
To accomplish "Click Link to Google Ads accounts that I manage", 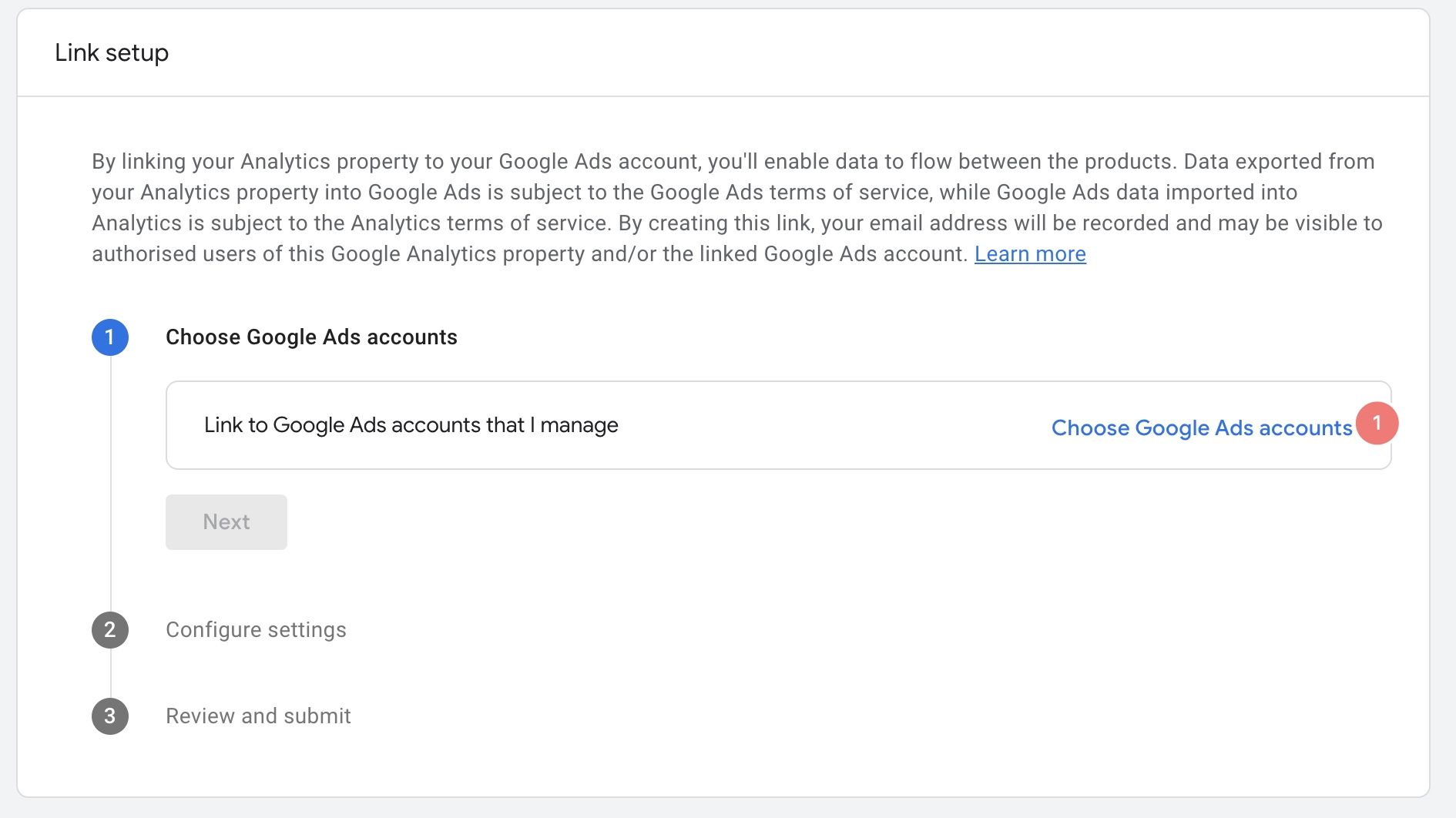I will (411, 425).
